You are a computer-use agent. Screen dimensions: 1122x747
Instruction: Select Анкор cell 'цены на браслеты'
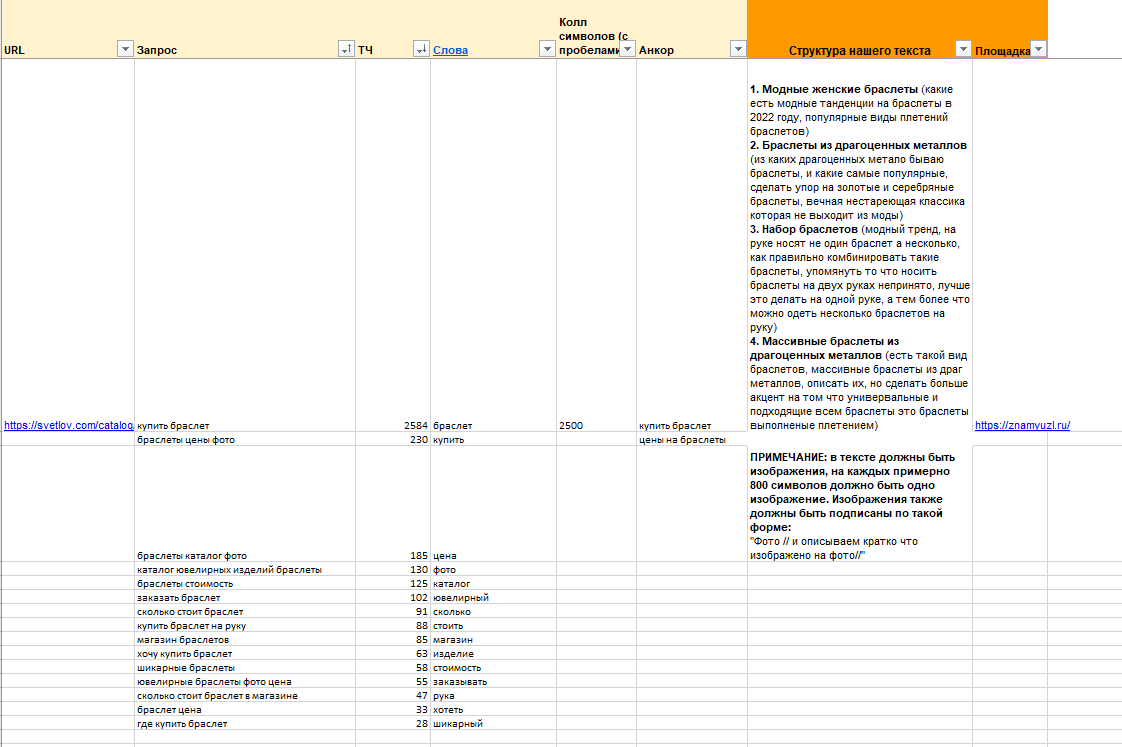click(692, 439)
